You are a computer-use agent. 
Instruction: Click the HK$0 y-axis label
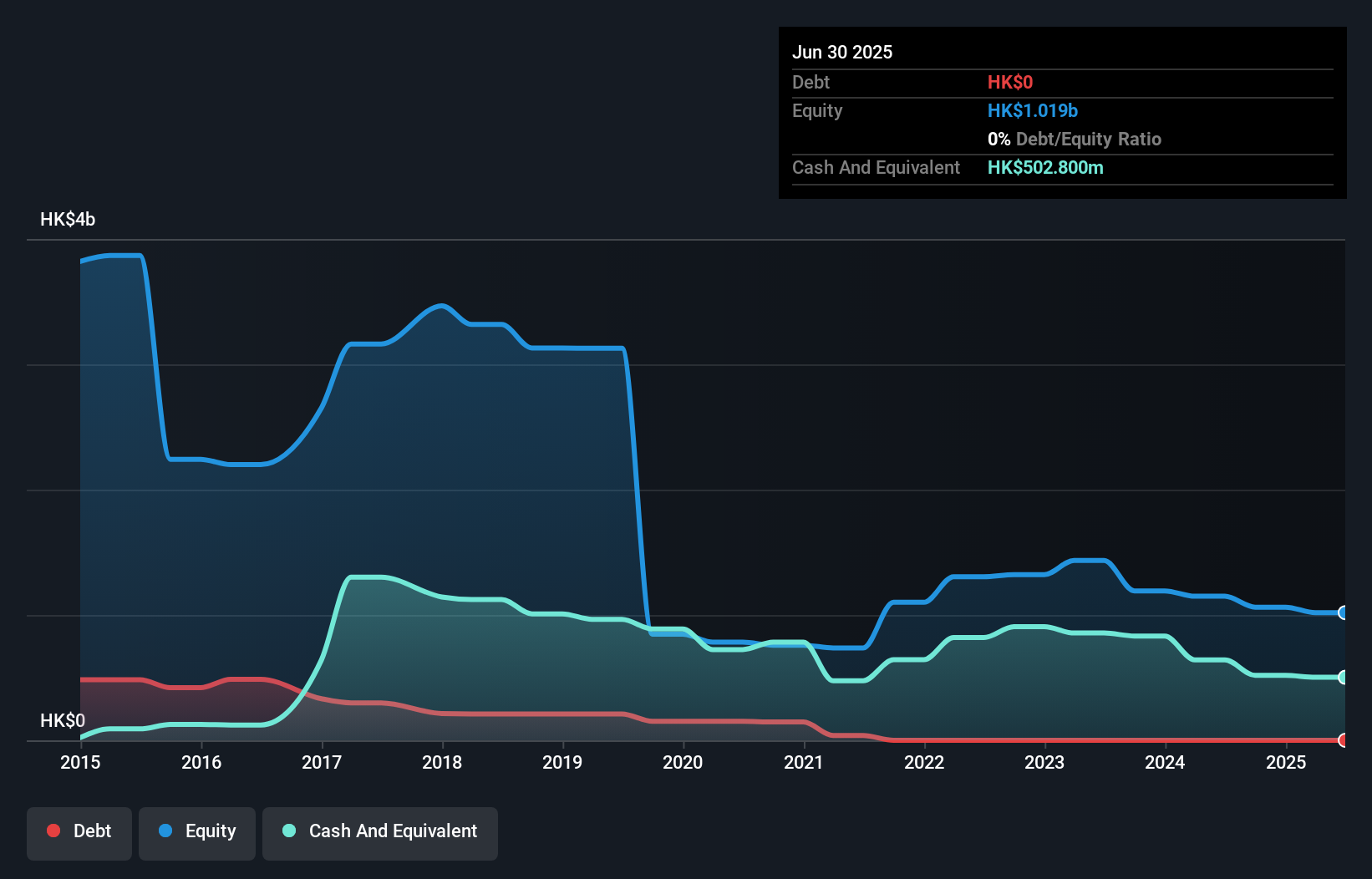(63, 720)
